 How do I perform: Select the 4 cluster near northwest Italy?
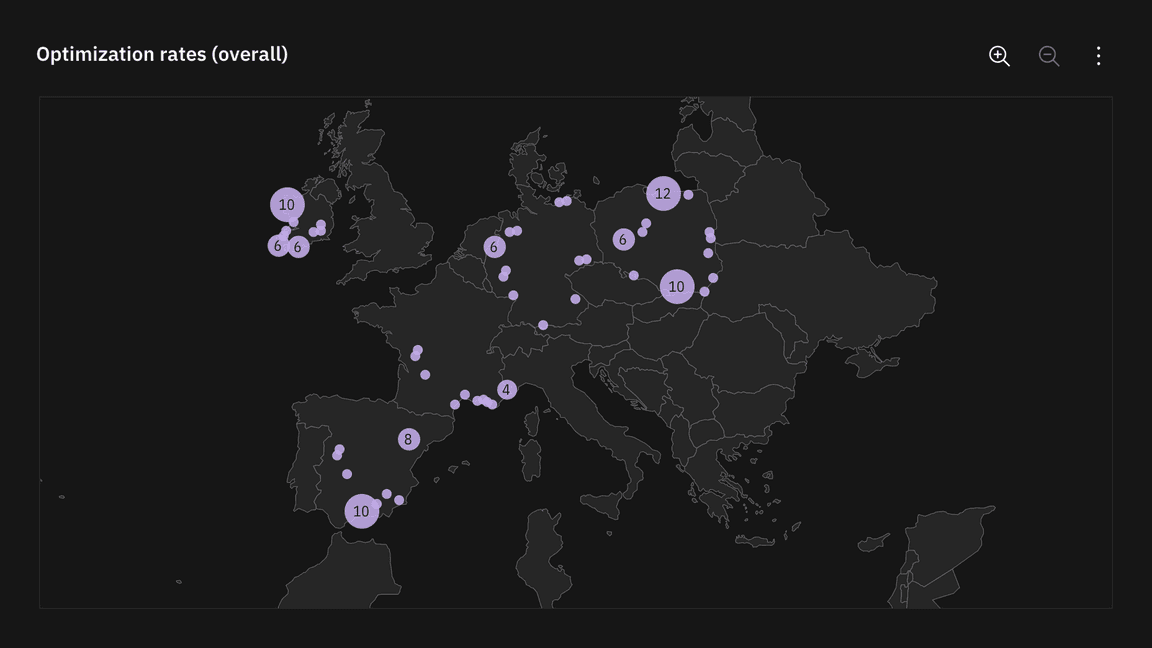506,390
